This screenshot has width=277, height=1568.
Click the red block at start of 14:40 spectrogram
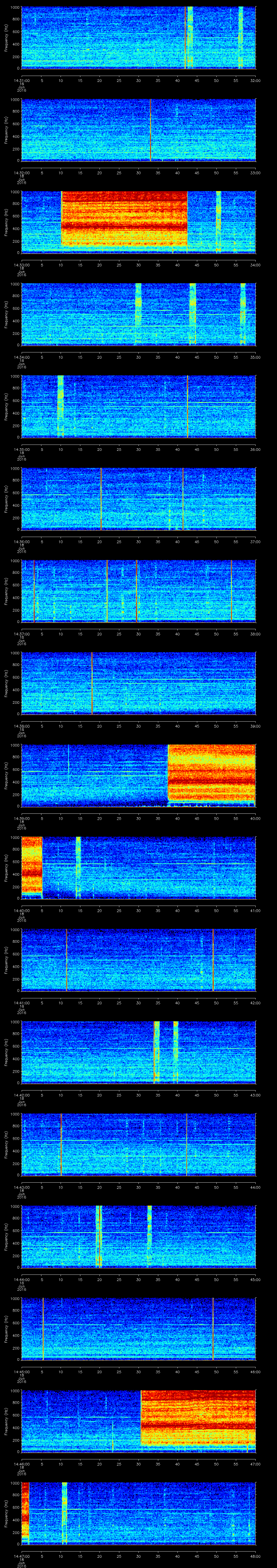coord(32,865)
